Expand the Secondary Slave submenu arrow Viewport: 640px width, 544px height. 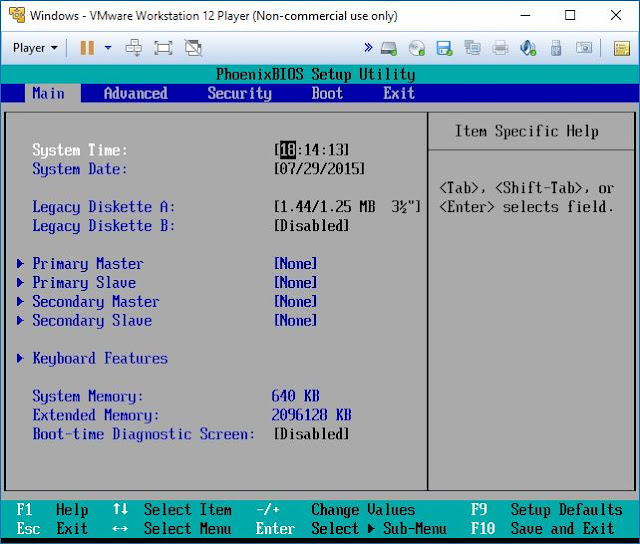pyautogui.click(x=20, y=320)
